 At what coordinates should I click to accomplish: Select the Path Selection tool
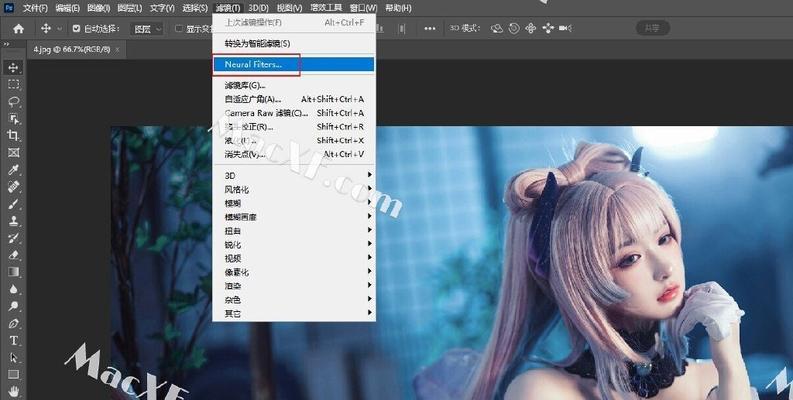pyautogui.click(x=14, y=358)
